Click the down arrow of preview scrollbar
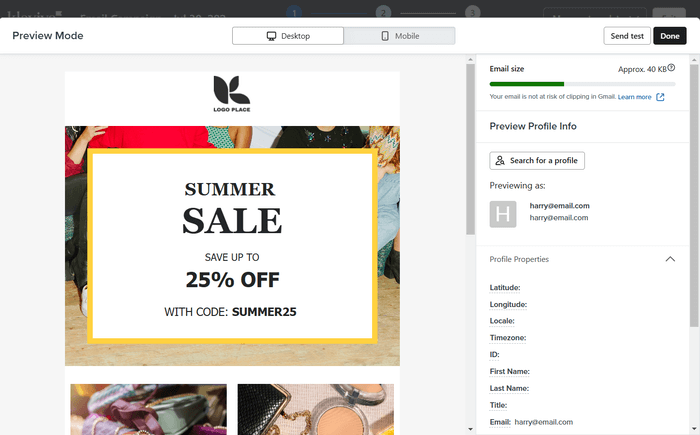Image resolution: width=700 pixels, height=435 pixels. (470, 429)
